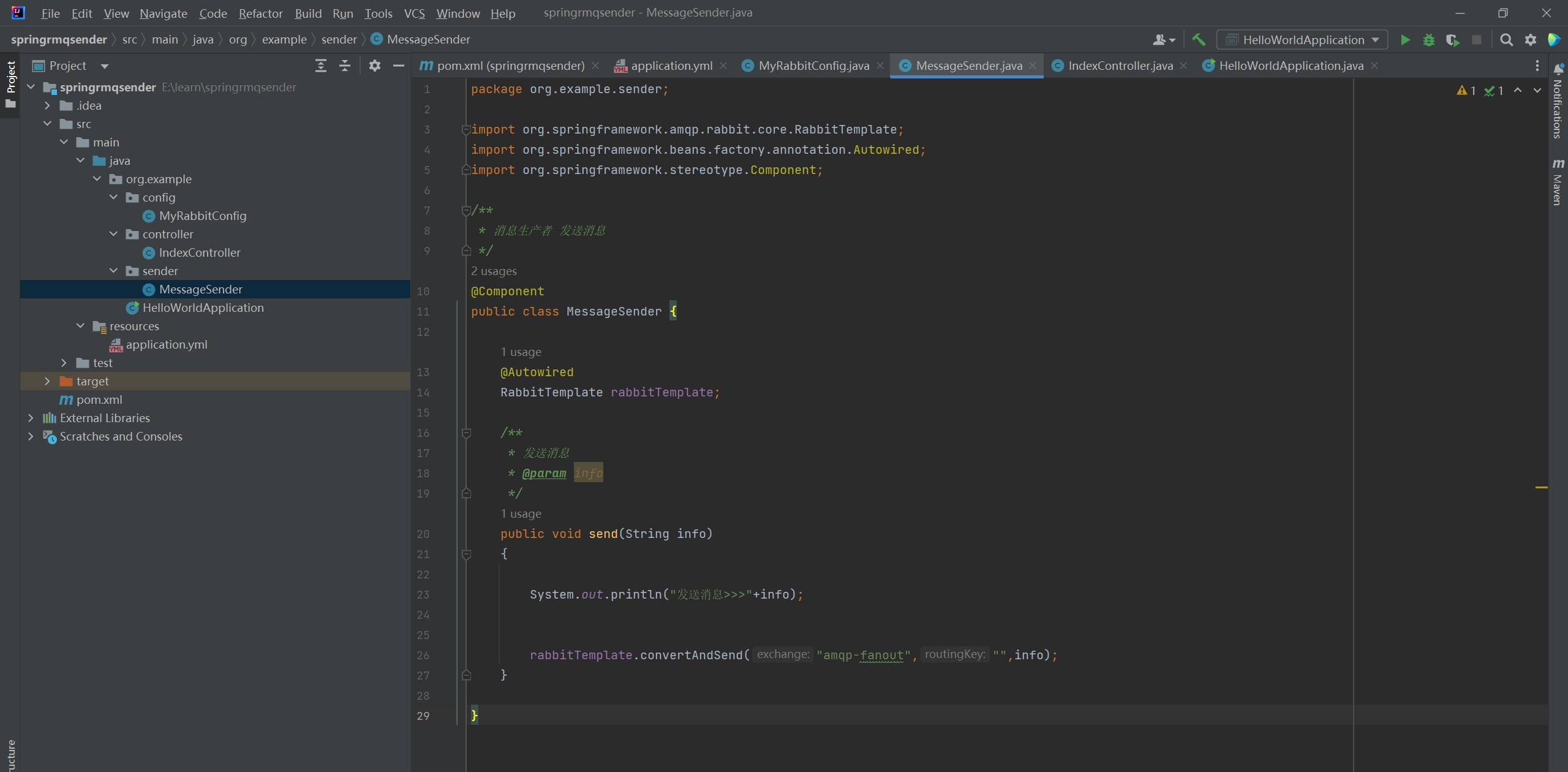Screen dimensions: 1568x772
Task: Open Search Everywhere magnifier icon
Action: (1506, 40)
